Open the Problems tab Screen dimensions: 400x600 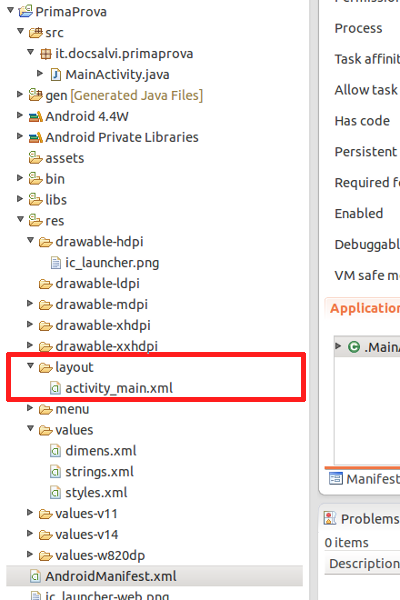point(361,519)
